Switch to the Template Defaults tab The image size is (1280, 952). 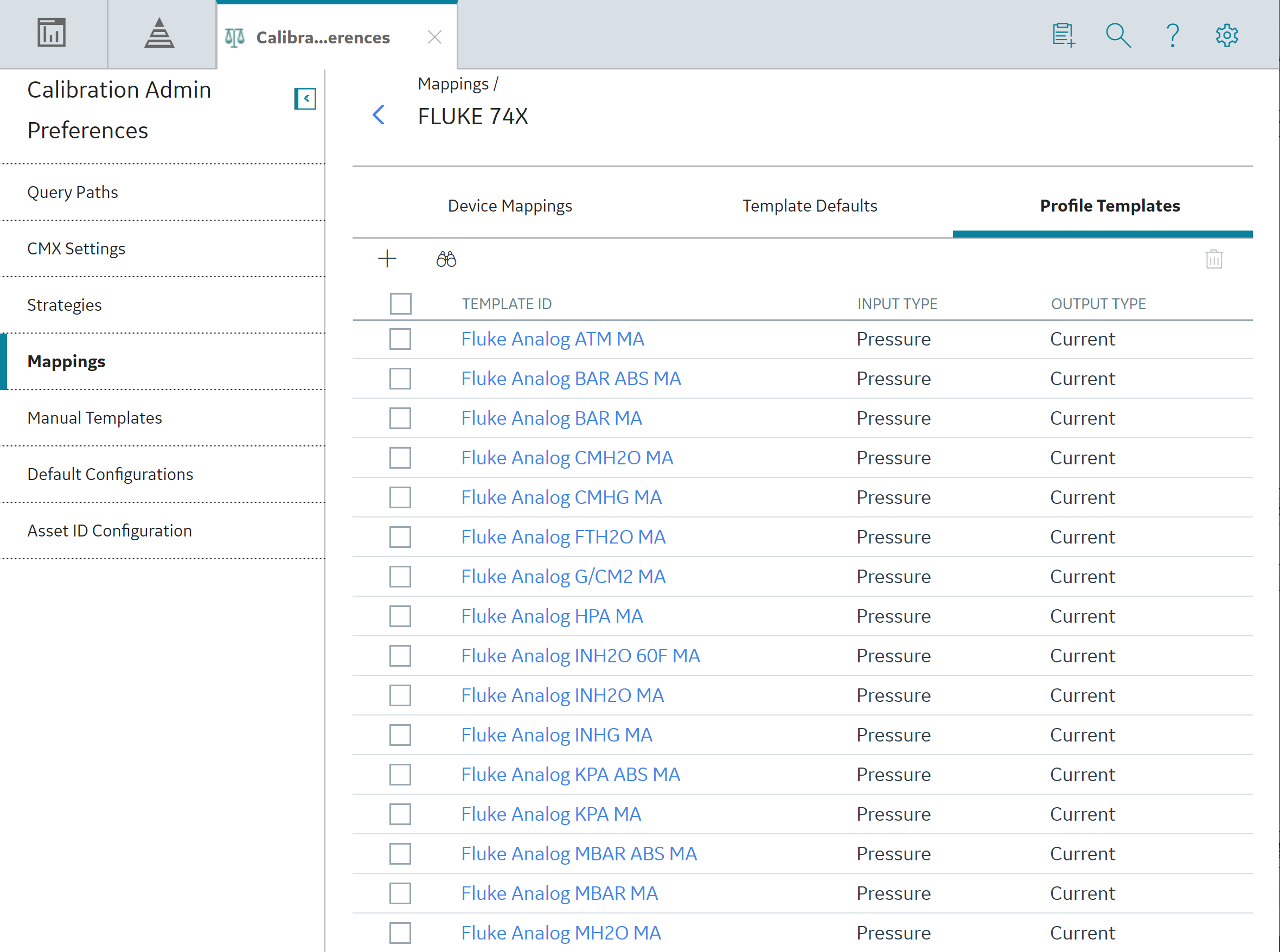(809, 206)
